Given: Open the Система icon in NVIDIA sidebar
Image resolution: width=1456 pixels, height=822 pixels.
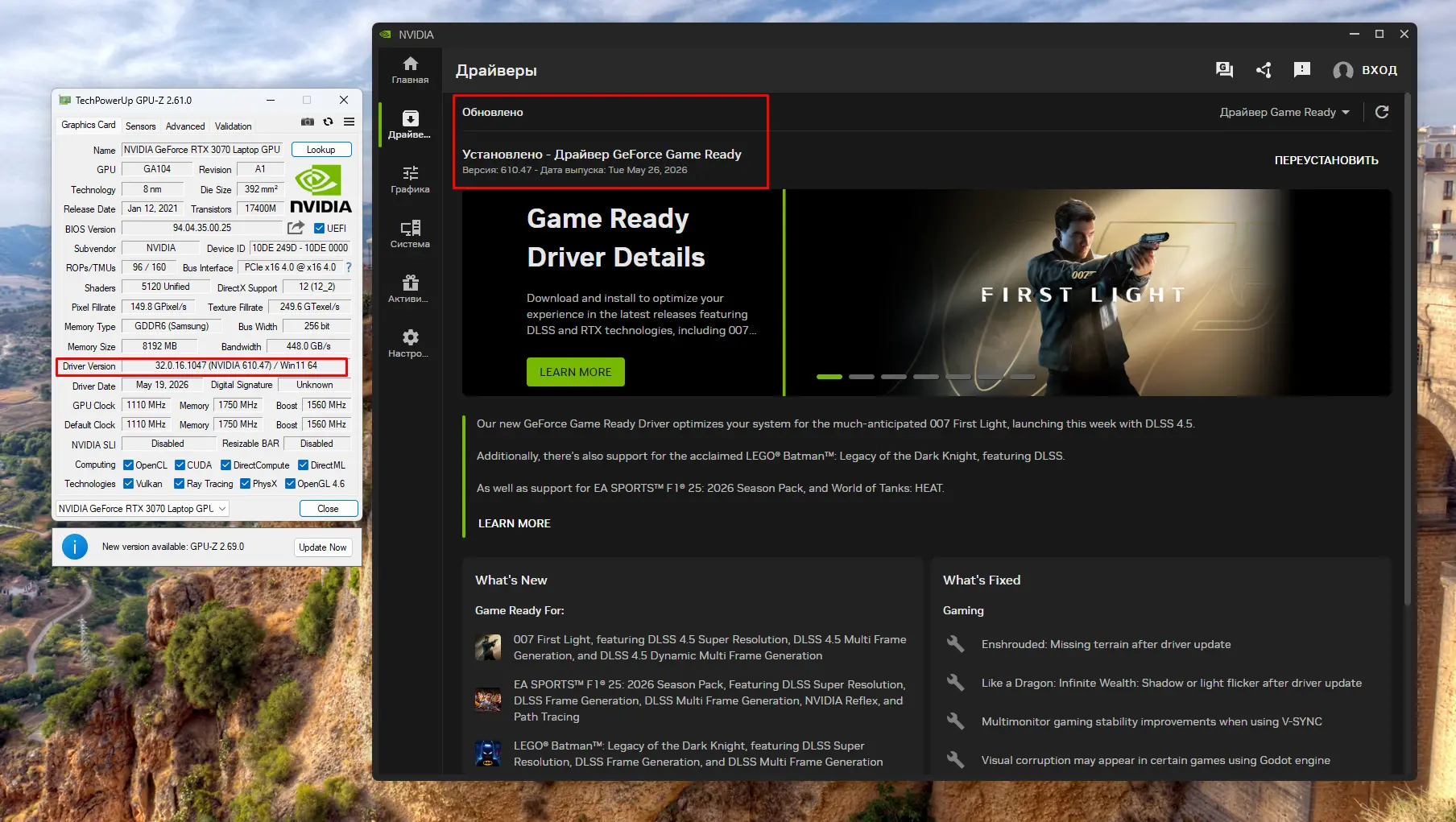Looking at the screenshot, I should click(410, 228).
